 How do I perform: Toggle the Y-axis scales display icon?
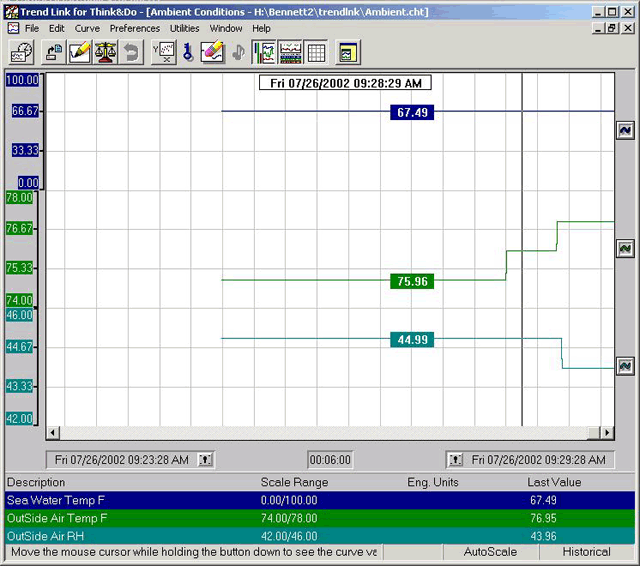264,52
